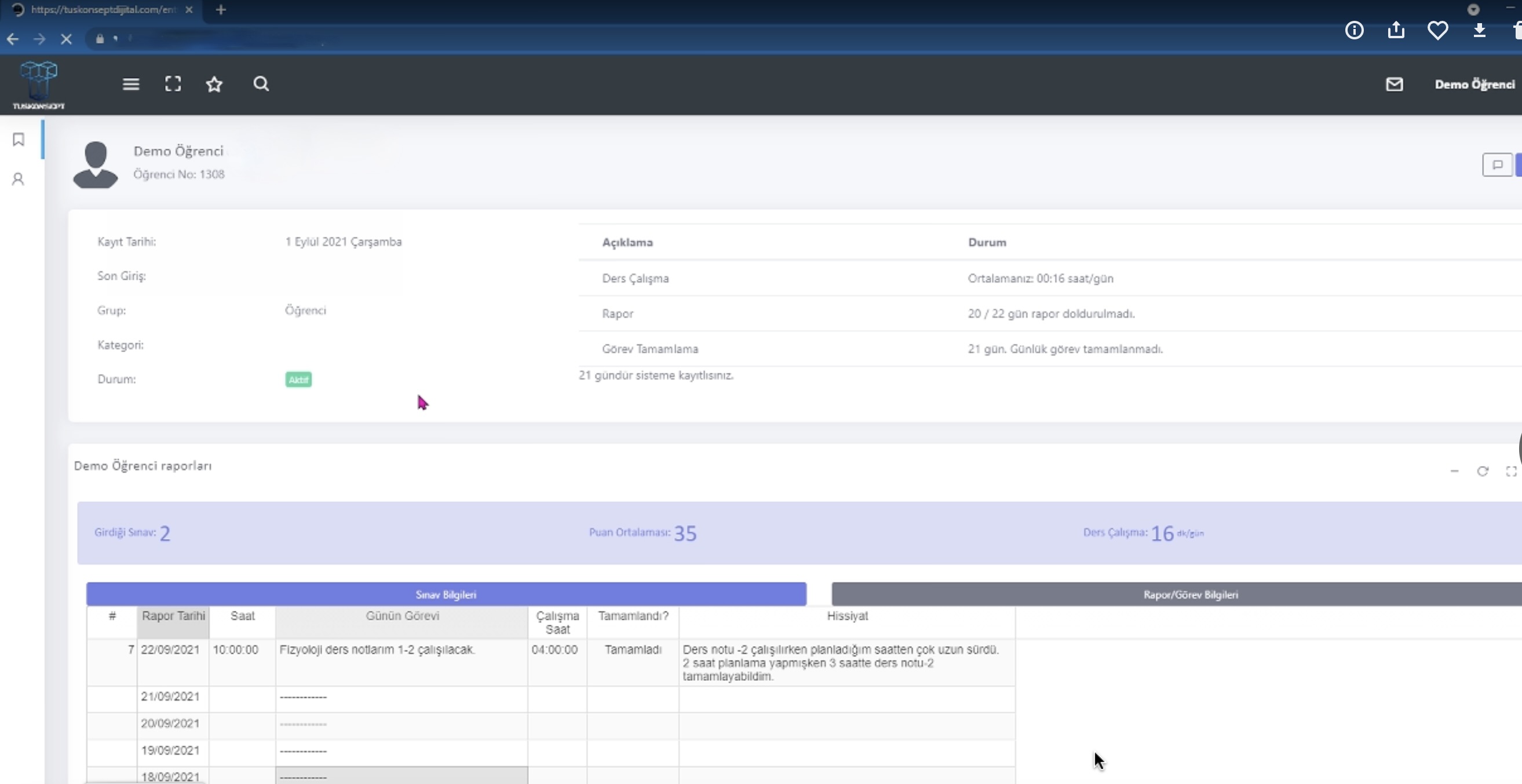
Task: Click the browser forward arrow
Action: pyautogui.click(x=39, y=39)
